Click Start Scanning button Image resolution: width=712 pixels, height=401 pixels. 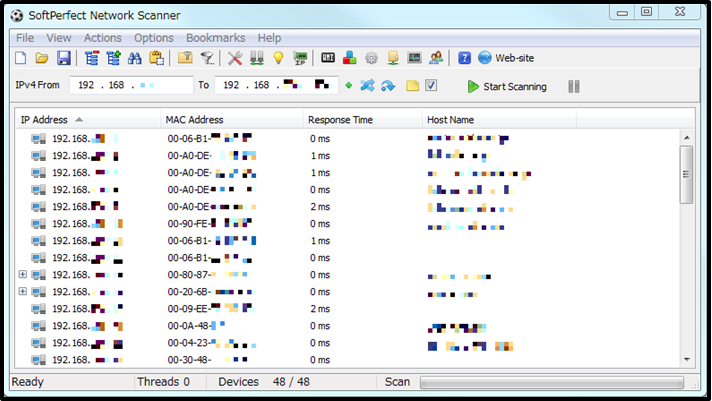[x=507, y=86]
